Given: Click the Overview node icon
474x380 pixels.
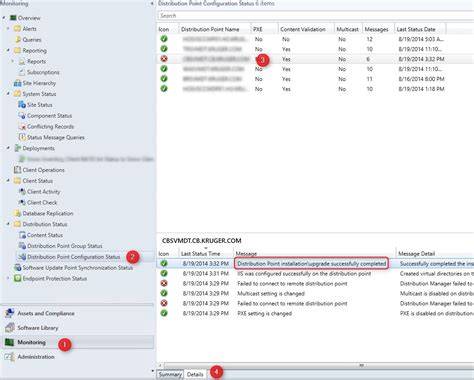Looking at the screenshot, I should (13, 18).
